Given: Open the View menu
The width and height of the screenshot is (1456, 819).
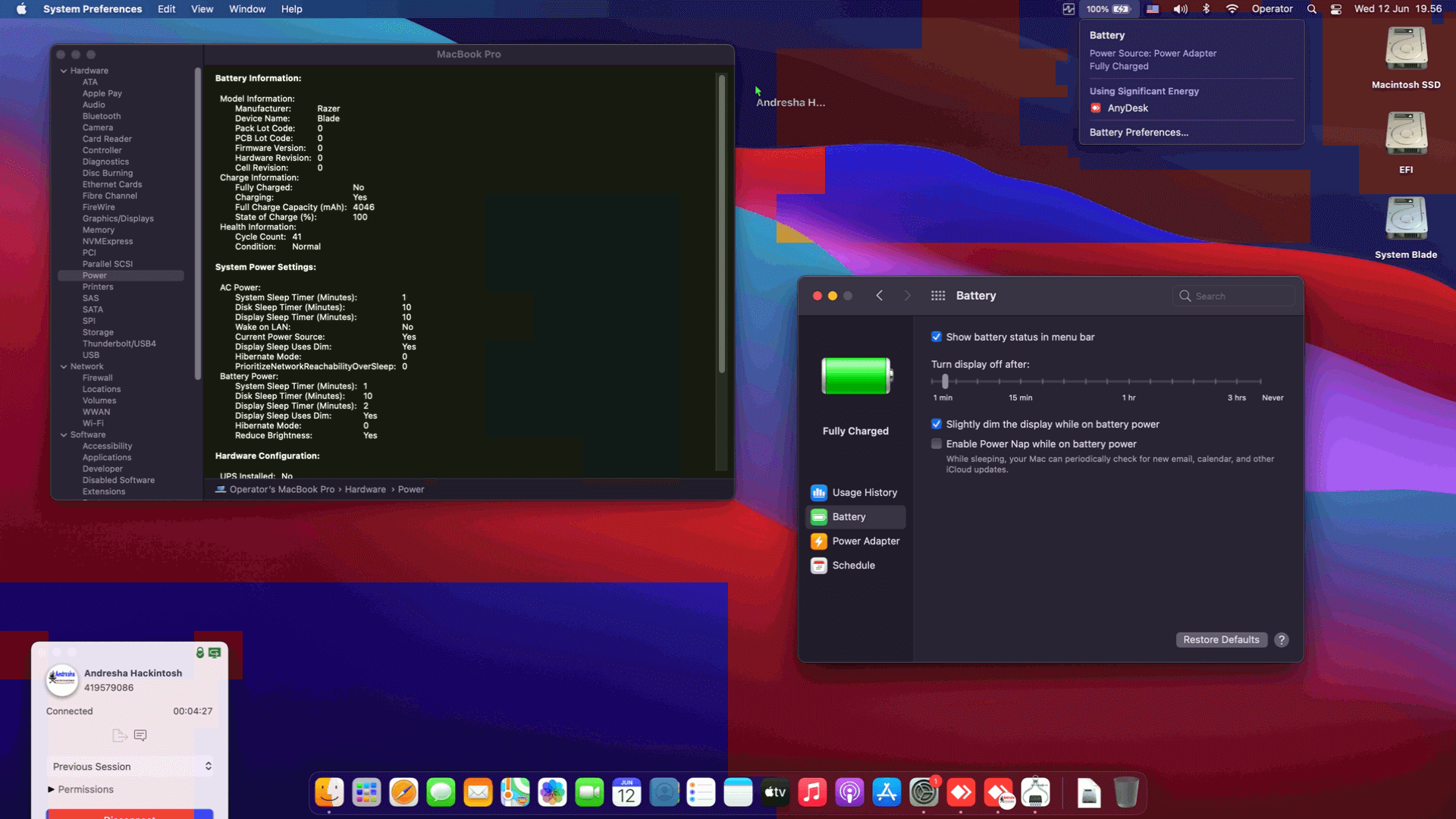Looking at the screenshot, I should click(x=202, y=9).
